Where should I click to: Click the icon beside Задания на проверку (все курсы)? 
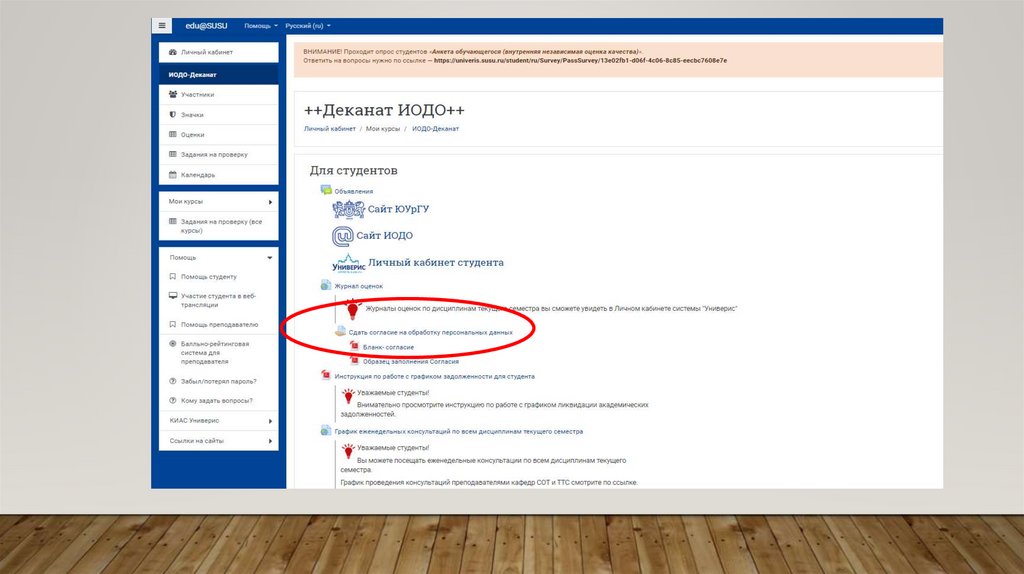(x=172, y=221)
